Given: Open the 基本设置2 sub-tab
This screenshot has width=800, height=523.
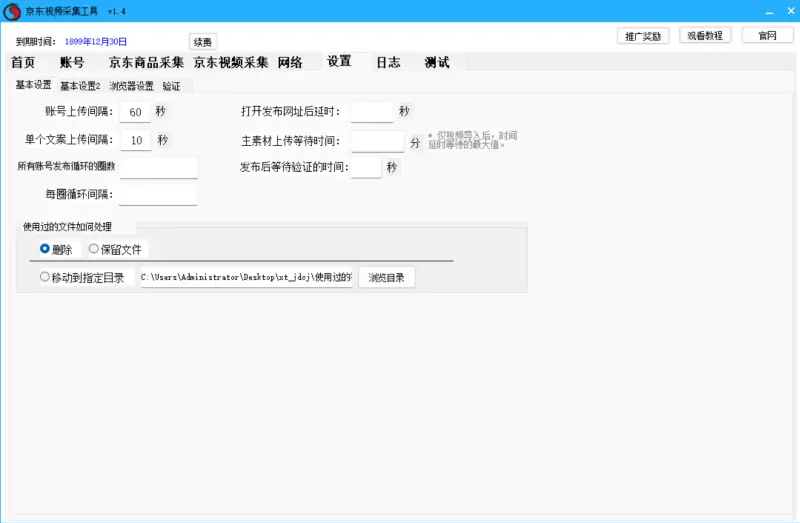Looking at the screenshot, I should 80,86.
